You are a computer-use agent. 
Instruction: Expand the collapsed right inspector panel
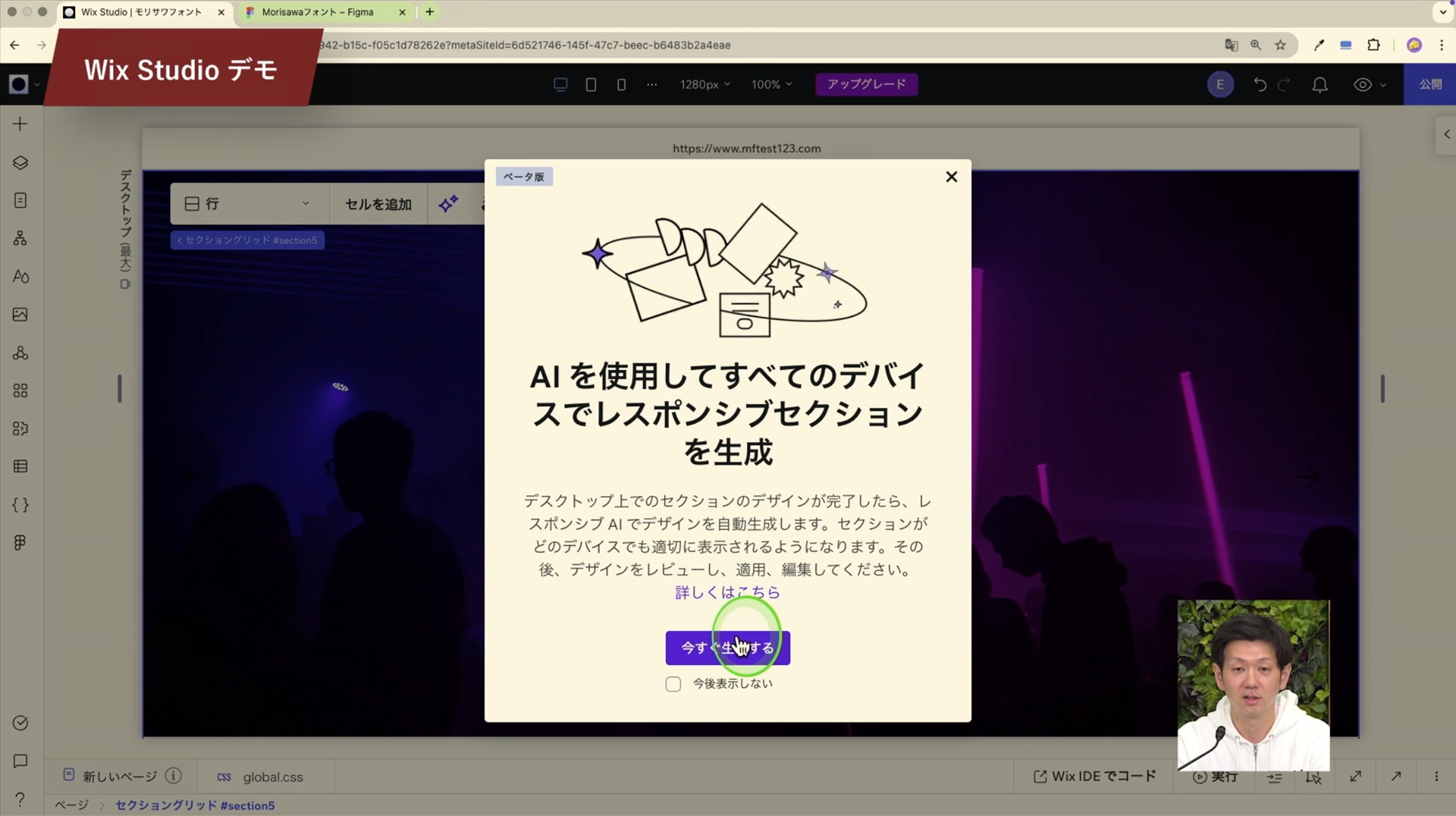tap(1446, 134)
